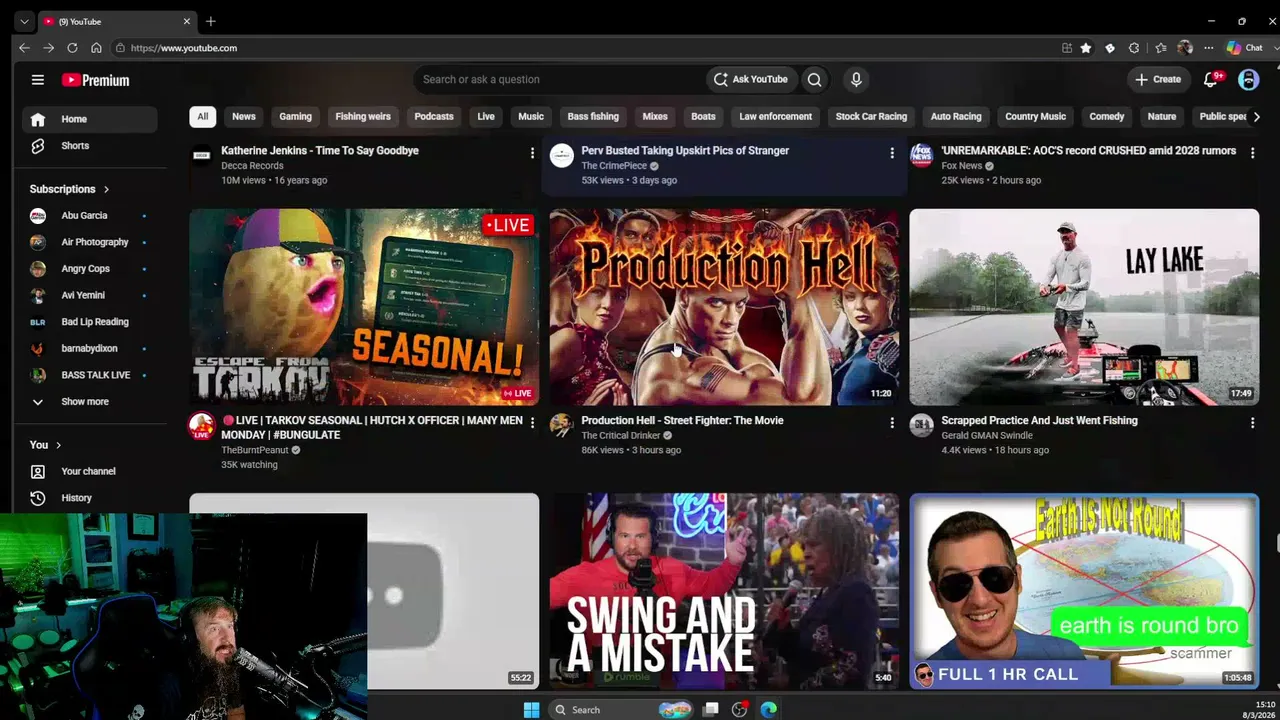
Task: Open options for the Fox News AOC video
Action: click(x=1252, y=153)
